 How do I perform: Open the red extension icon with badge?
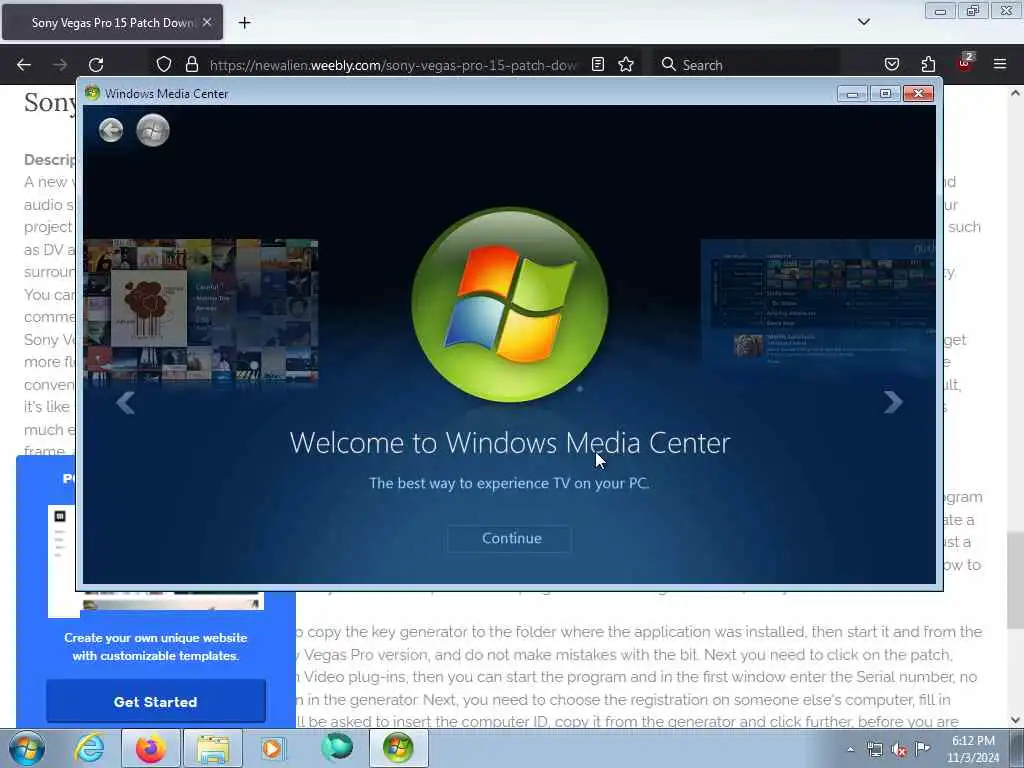tap(965, 63)
